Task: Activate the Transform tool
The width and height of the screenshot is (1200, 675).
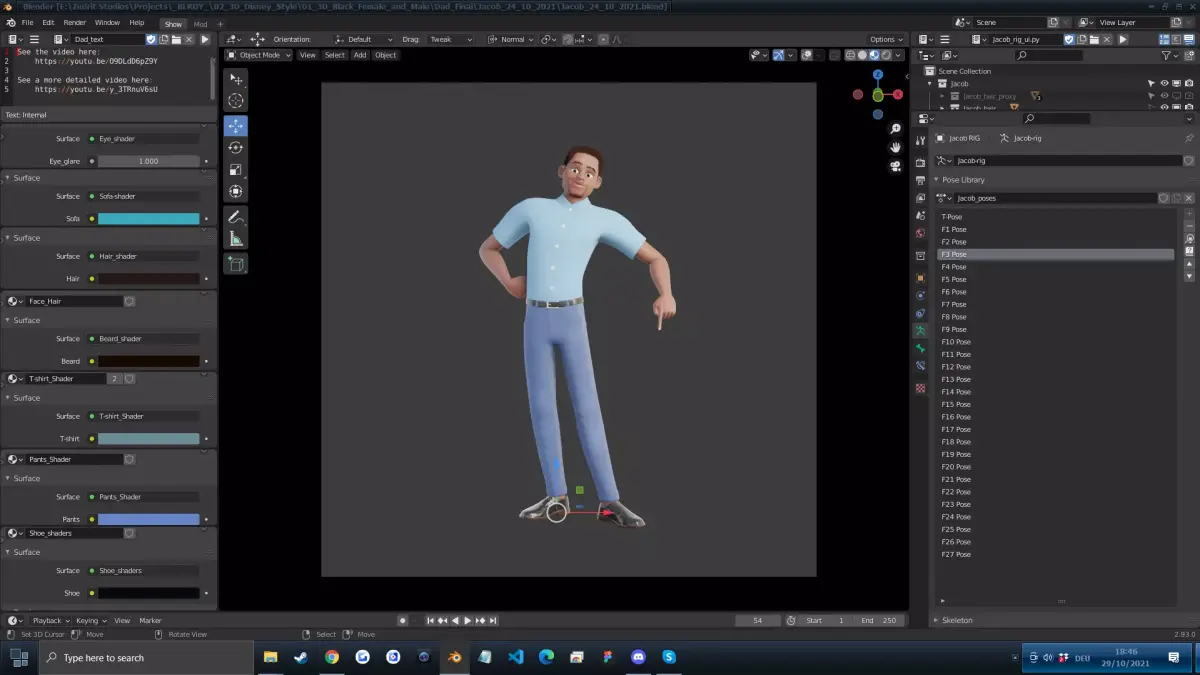Action: click(236, 192)
